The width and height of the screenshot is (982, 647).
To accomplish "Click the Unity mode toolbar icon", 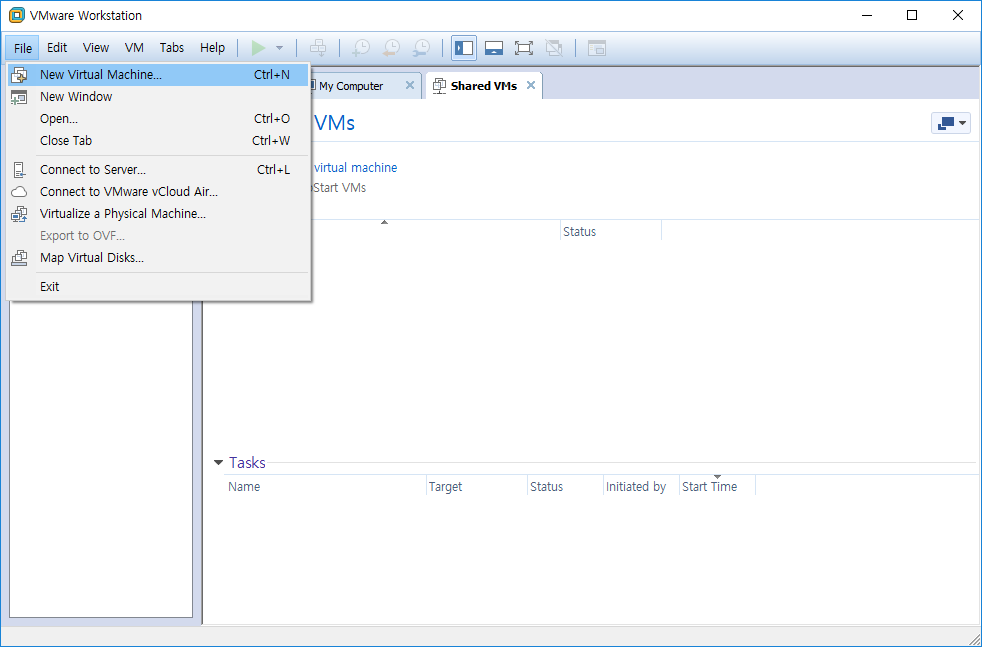I will click(x=554, y=48).
